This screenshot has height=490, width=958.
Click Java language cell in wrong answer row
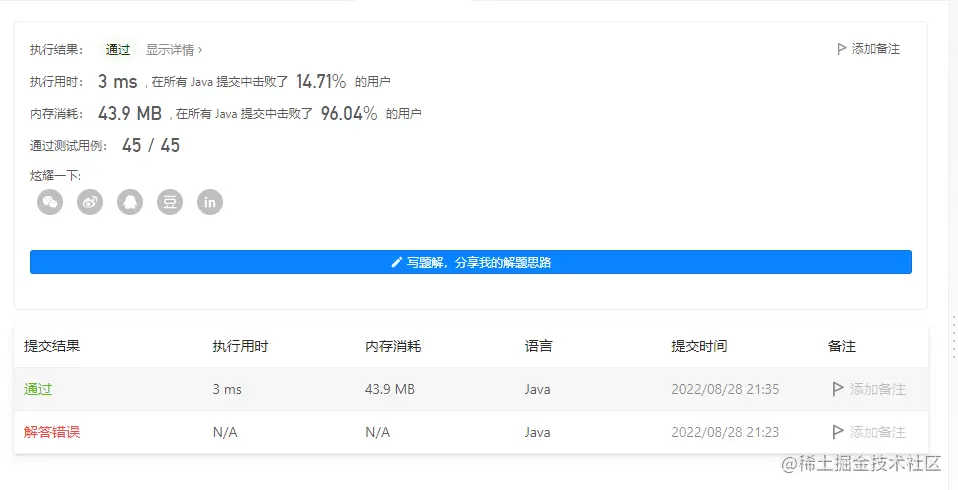pos(538,432)
